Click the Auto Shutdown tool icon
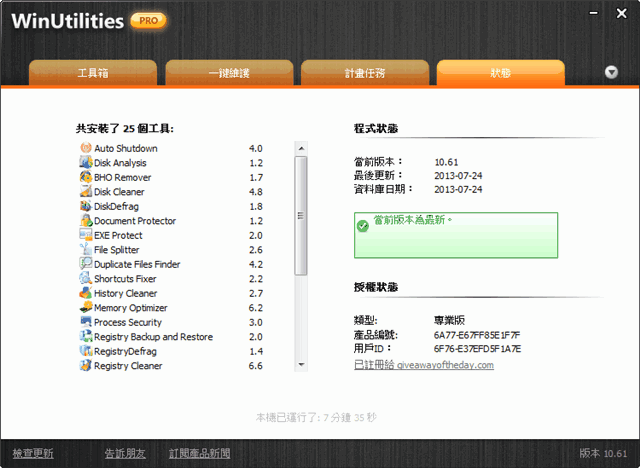The height and width of the screenshot is (468, 640). coord(86,148)
